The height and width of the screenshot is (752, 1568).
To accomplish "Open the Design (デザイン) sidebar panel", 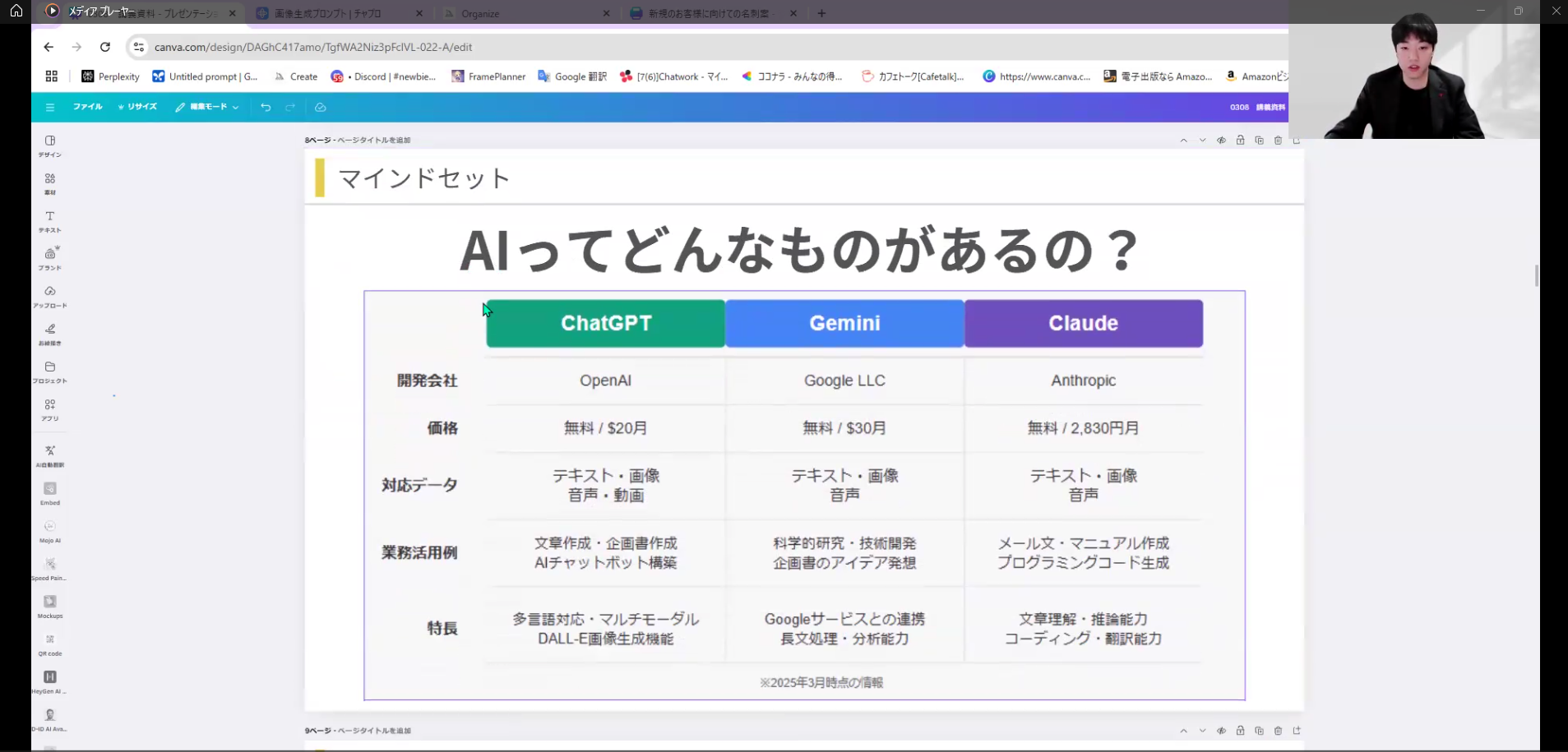I will point(50,145).
